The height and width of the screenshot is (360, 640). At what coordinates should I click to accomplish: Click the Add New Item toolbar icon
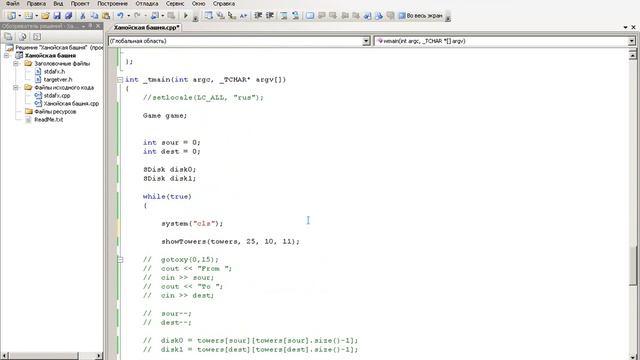29,16
